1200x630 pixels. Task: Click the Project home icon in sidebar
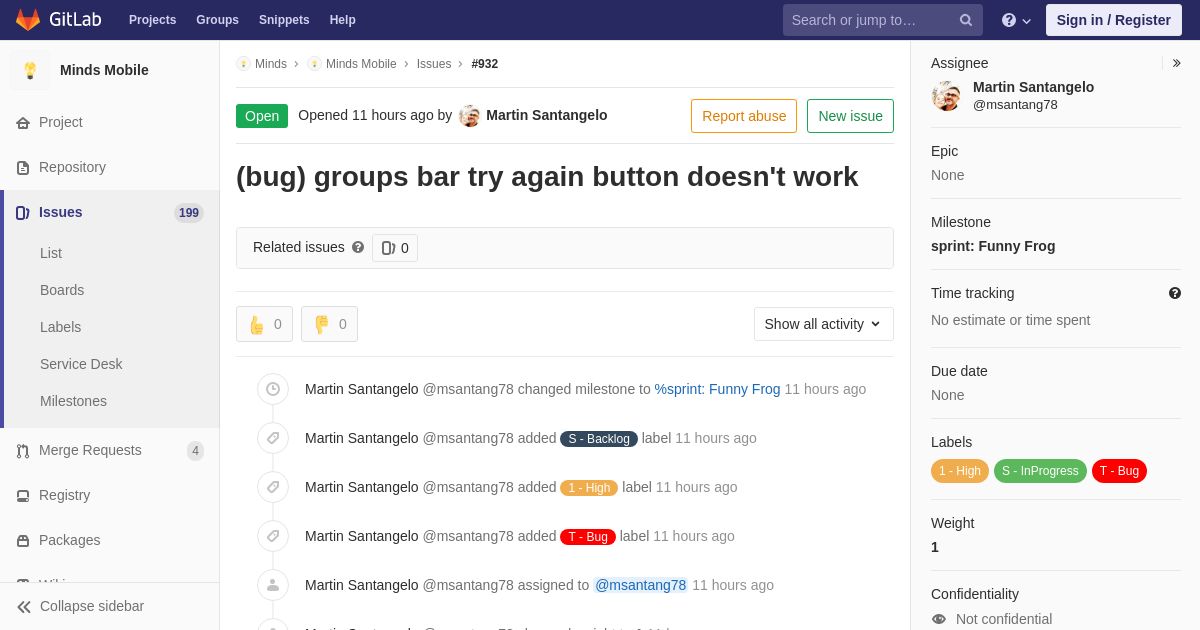tap(23, 123)
